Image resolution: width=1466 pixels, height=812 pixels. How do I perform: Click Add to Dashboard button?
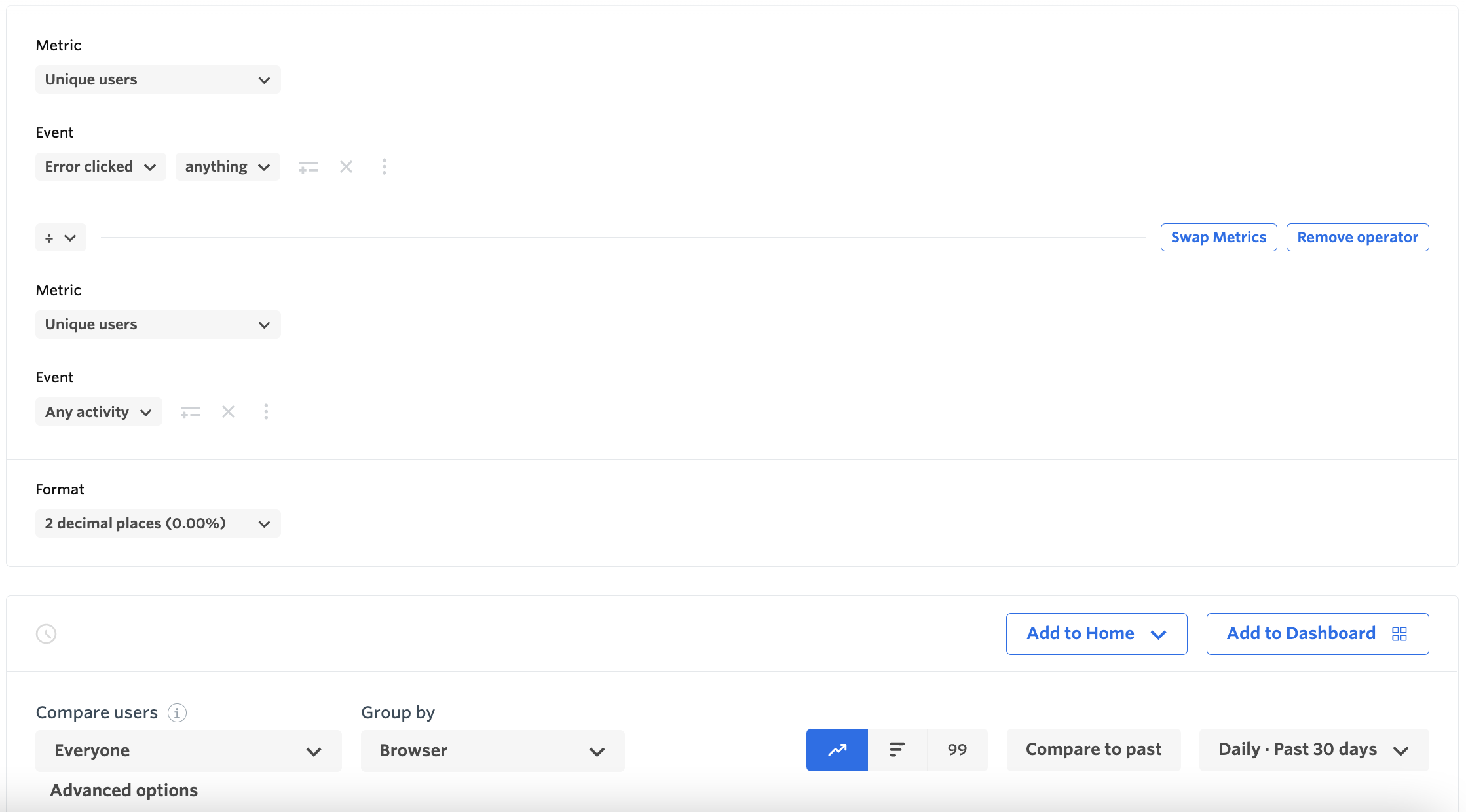(x=1317, y=633)
